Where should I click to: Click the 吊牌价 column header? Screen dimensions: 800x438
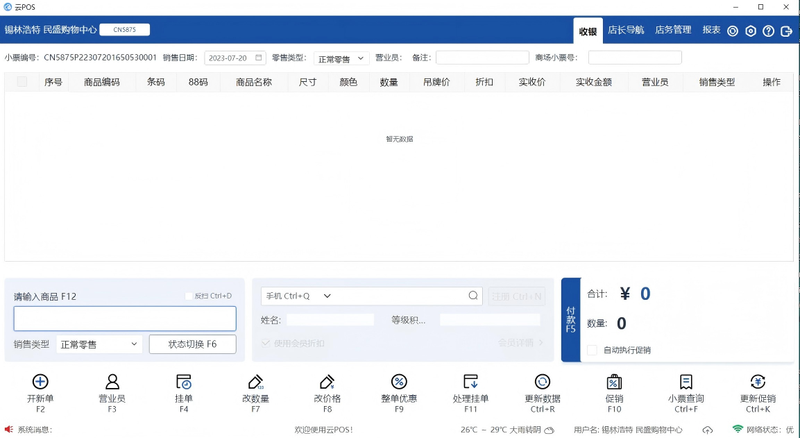pyautogui.click(x=437, y=82)
